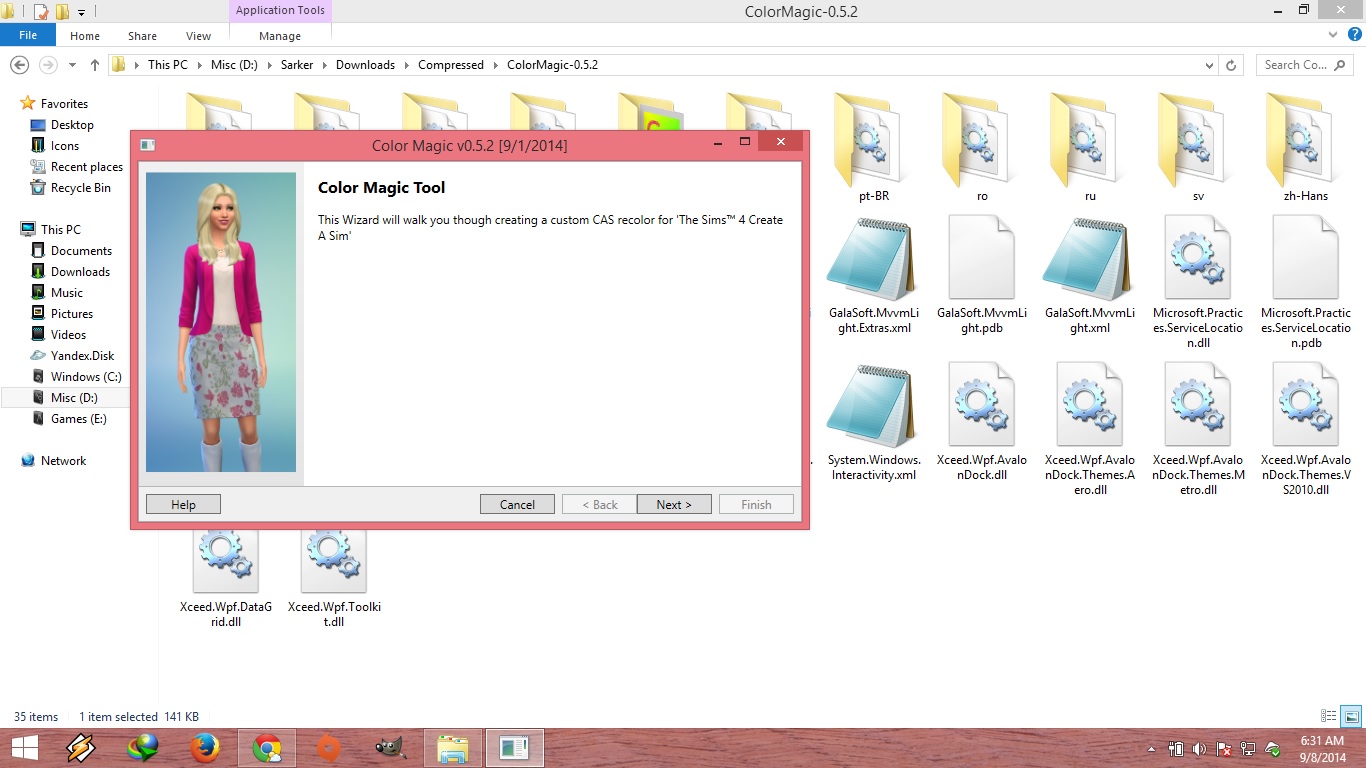This screenshot has width=1366, height=768.
Task: Select Documents under This PC
Action: coord(81,251)
